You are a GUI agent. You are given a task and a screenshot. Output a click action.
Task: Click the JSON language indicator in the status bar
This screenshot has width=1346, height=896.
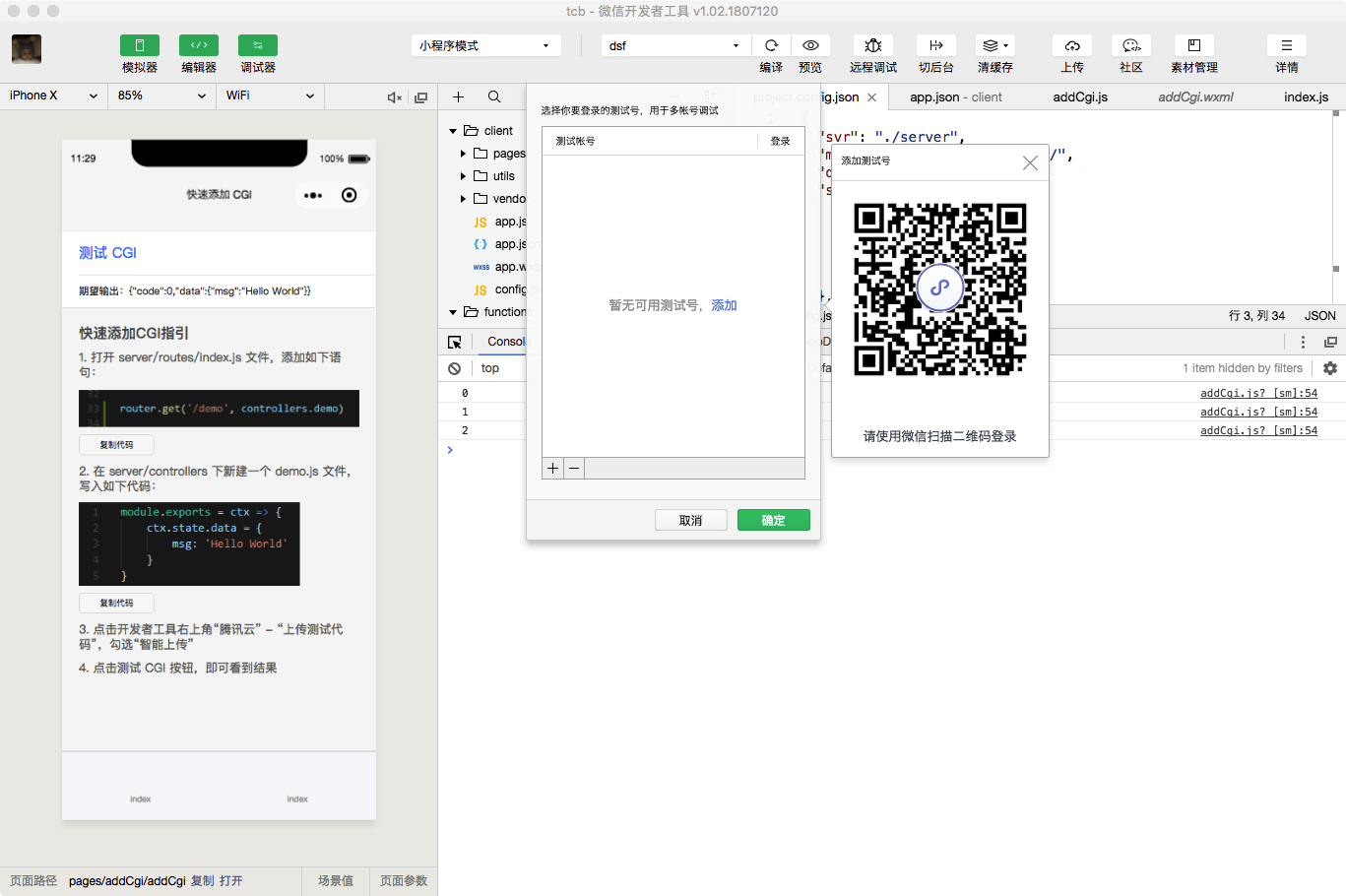tap(1320, 316)
